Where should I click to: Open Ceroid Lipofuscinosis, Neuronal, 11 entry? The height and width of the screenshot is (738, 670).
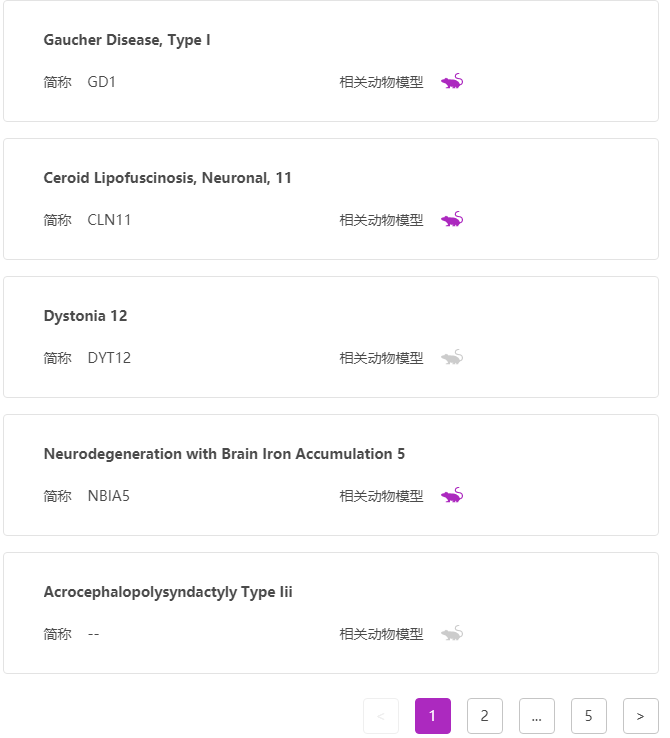168,178
